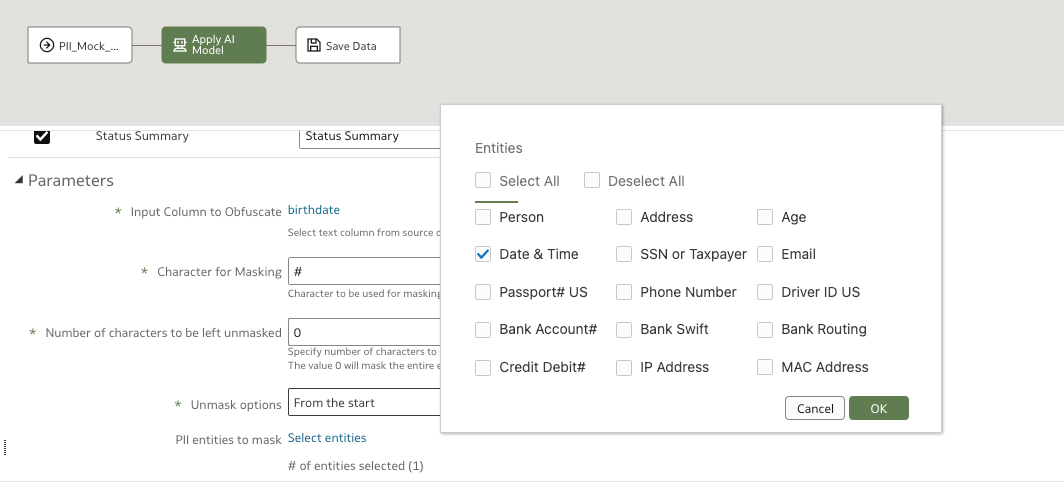This screenshot has width=1064, height=484.
Task: Click the birthdate input column link
Action: pyautogui.click(x=314, y=210)
